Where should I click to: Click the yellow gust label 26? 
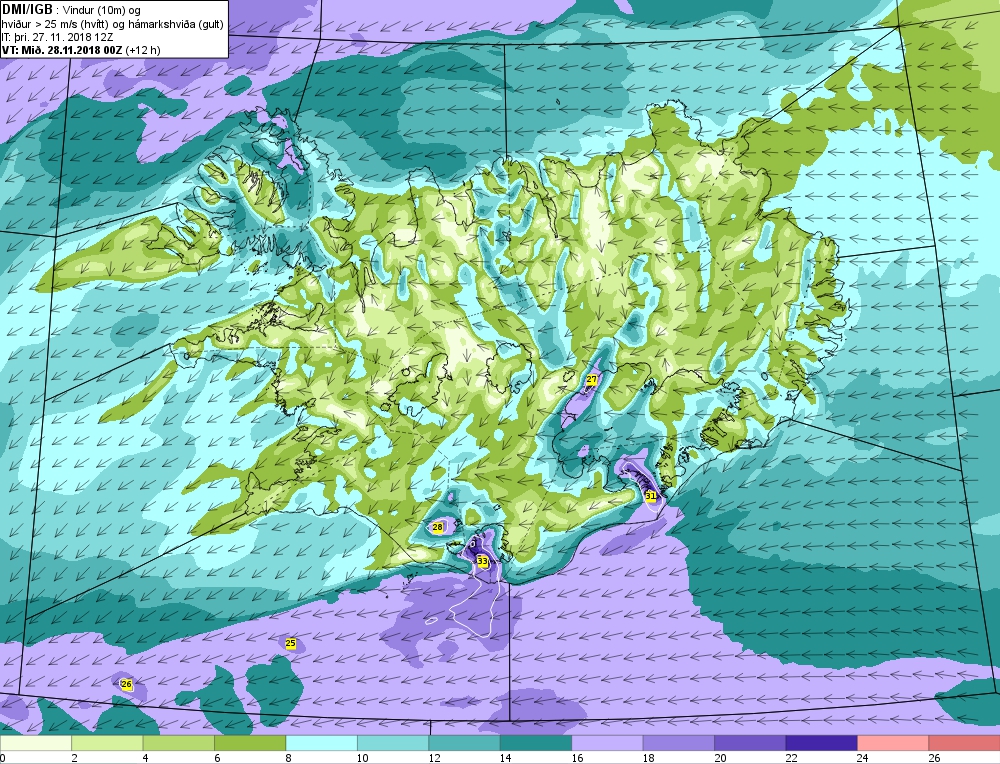click(x=127, y=684)
